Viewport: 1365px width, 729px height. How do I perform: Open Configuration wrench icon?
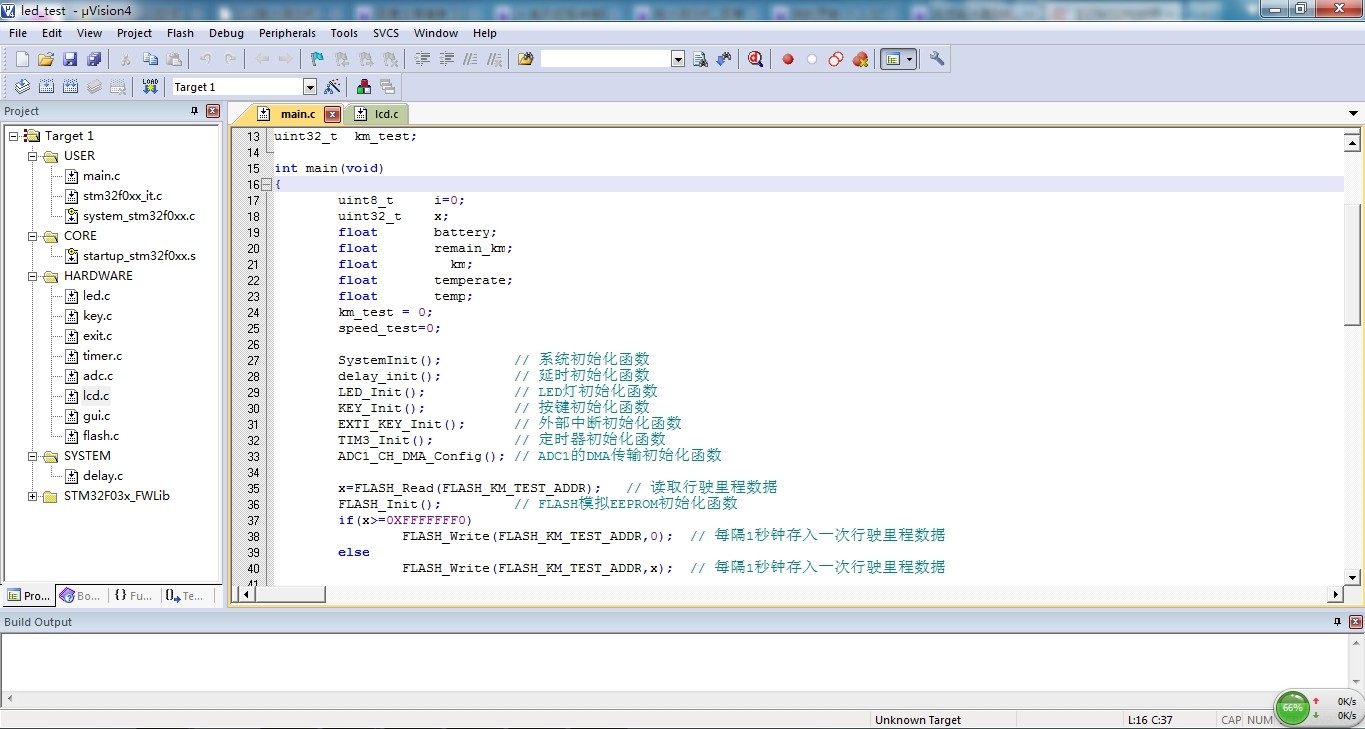937,59
